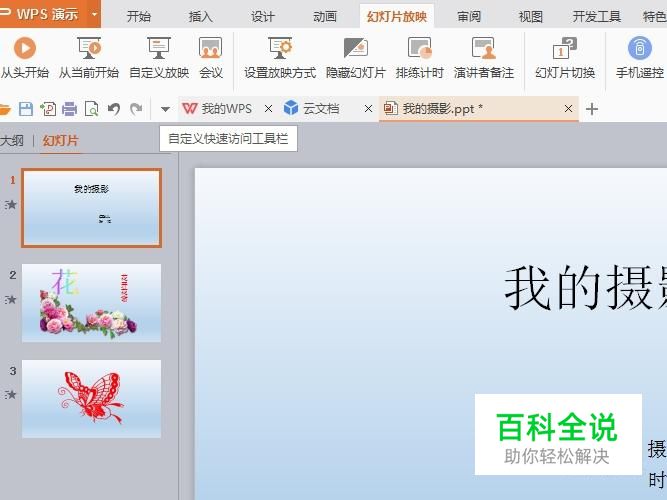Click the export PDF icon in quick toolbar
This screenshot has height=500, width=667.
pyautogui.click(x=48, y=109)
